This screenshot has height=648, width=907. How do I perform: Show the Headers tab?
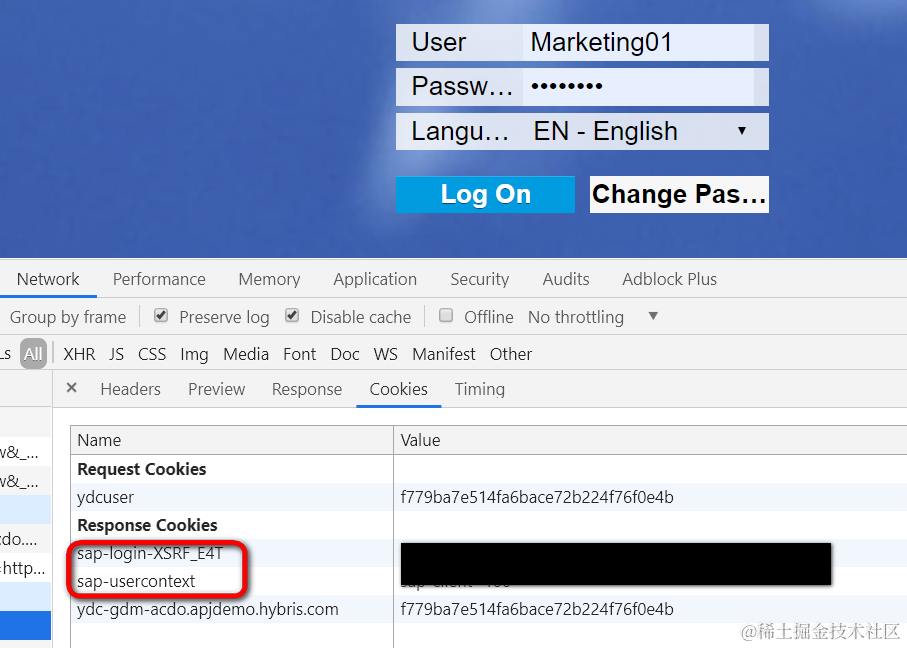coord(131,389)
